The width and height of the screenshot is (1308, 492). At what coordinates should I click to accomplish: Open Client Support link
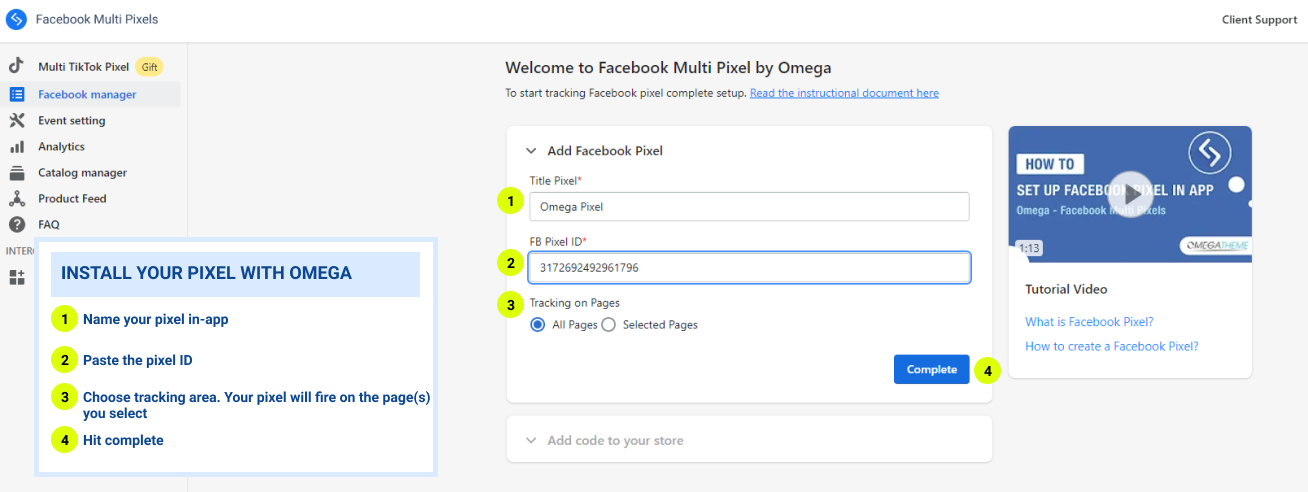[1259, 20]
